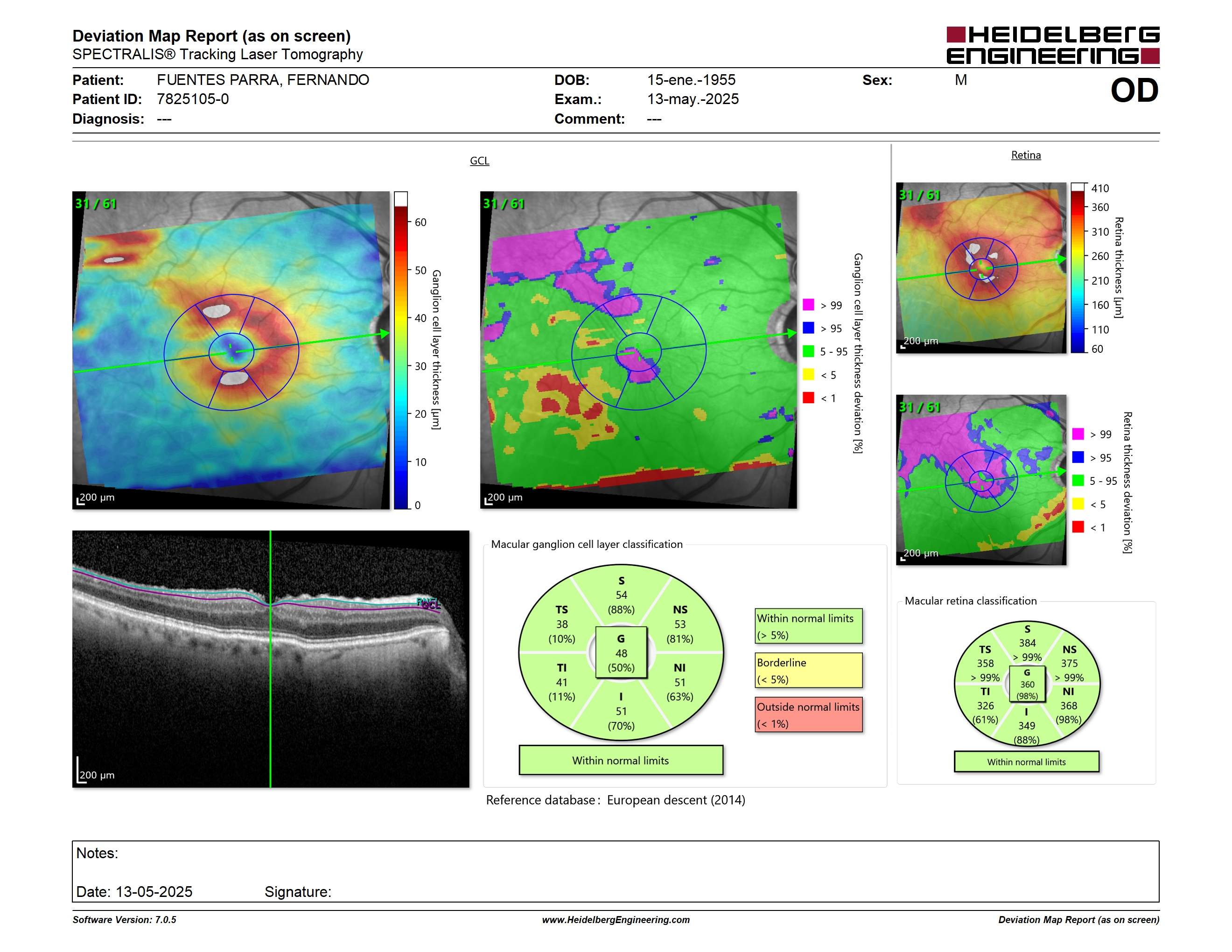Click red < 1 swatch in Retina legend
Screen dimensions: 1232x952
click(x=1078, y=527)
